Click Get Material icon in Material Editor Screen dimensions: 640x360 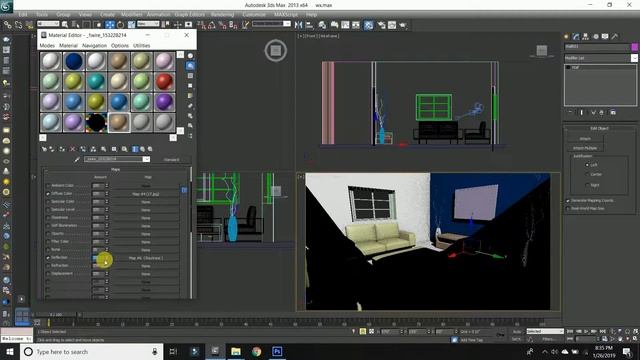point(44,149)
